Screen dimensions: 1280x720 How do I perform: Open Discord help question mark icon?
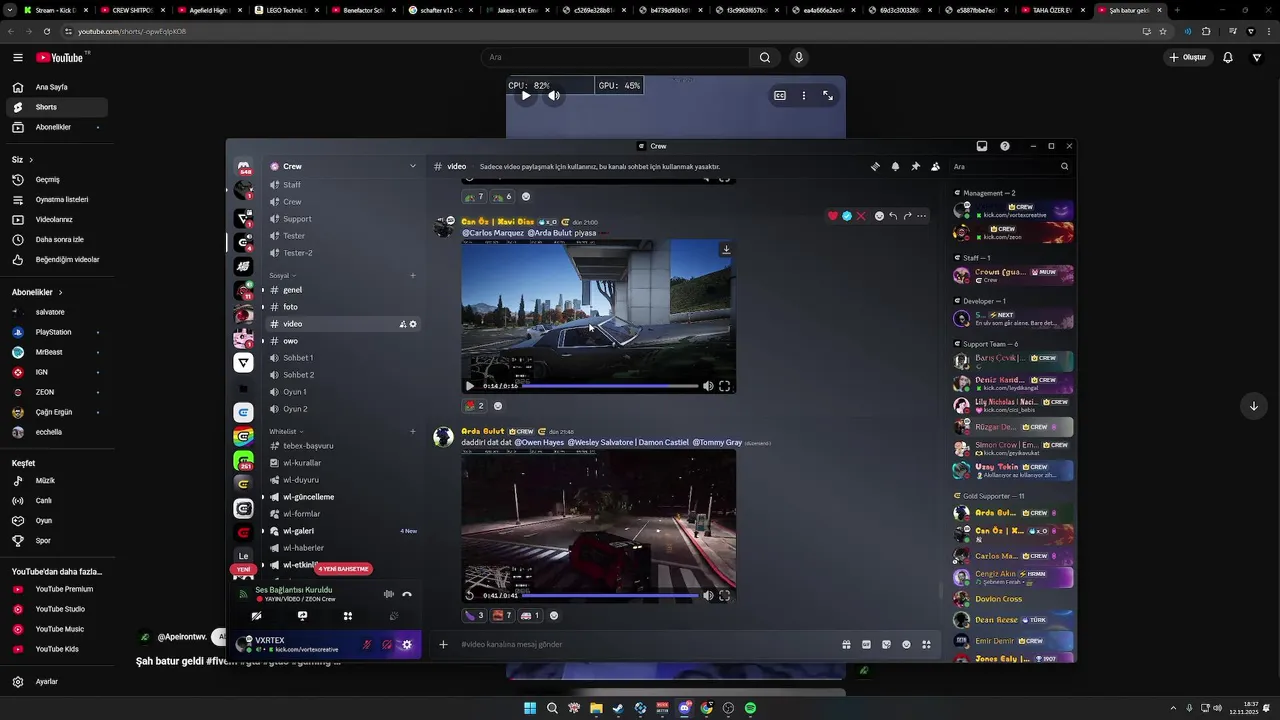[1005, 146]
